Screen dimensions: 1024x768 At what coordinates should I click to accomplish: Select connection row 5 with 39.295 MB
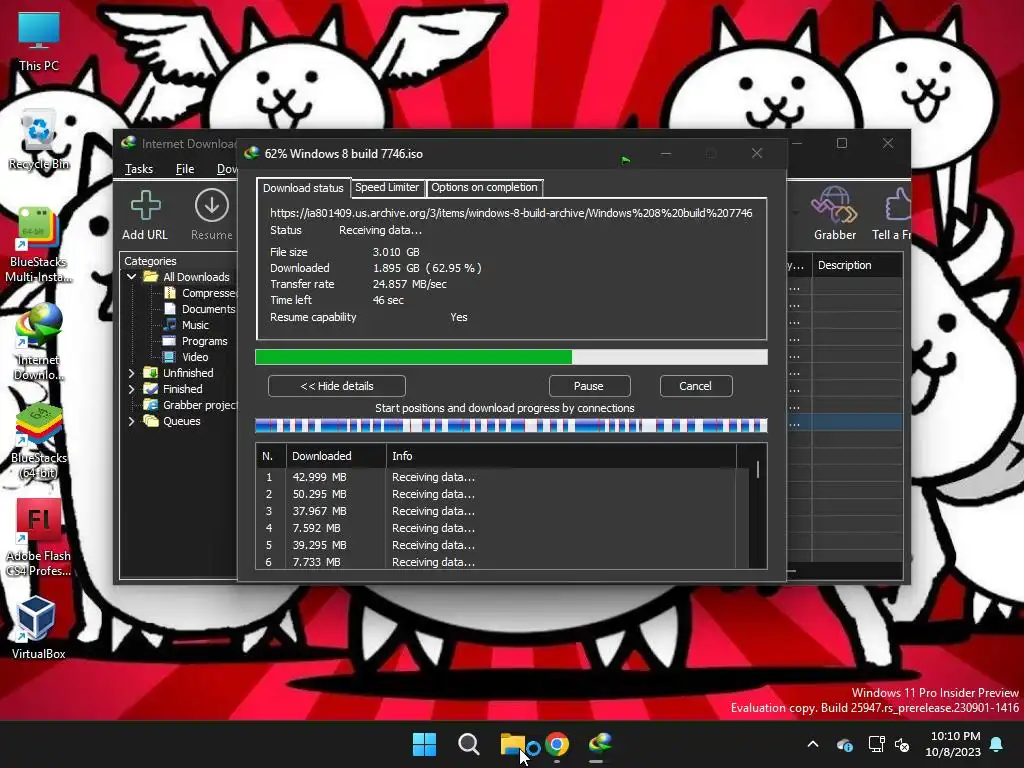coord(502,545)
